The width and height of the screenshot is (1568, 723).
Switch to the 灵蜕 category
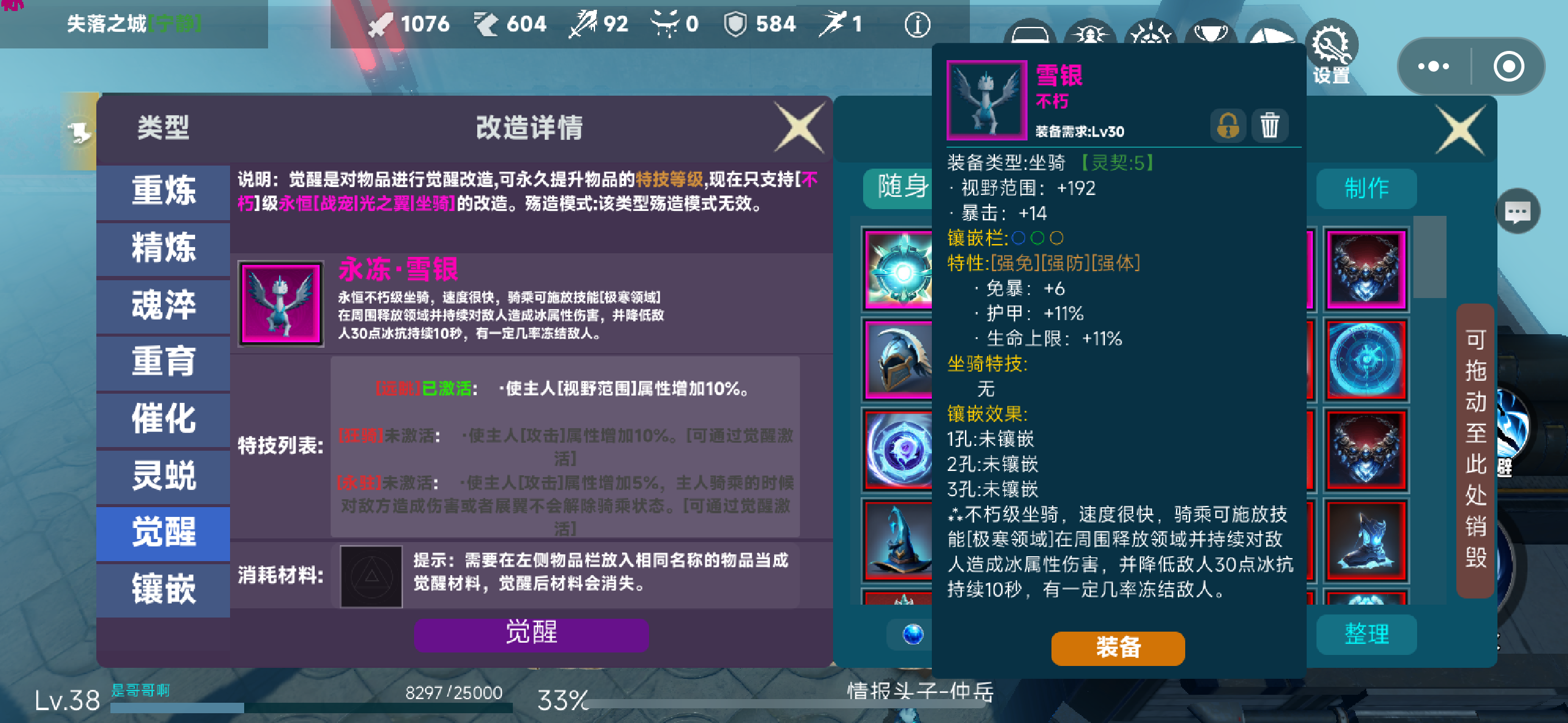[x=163, y=475]
